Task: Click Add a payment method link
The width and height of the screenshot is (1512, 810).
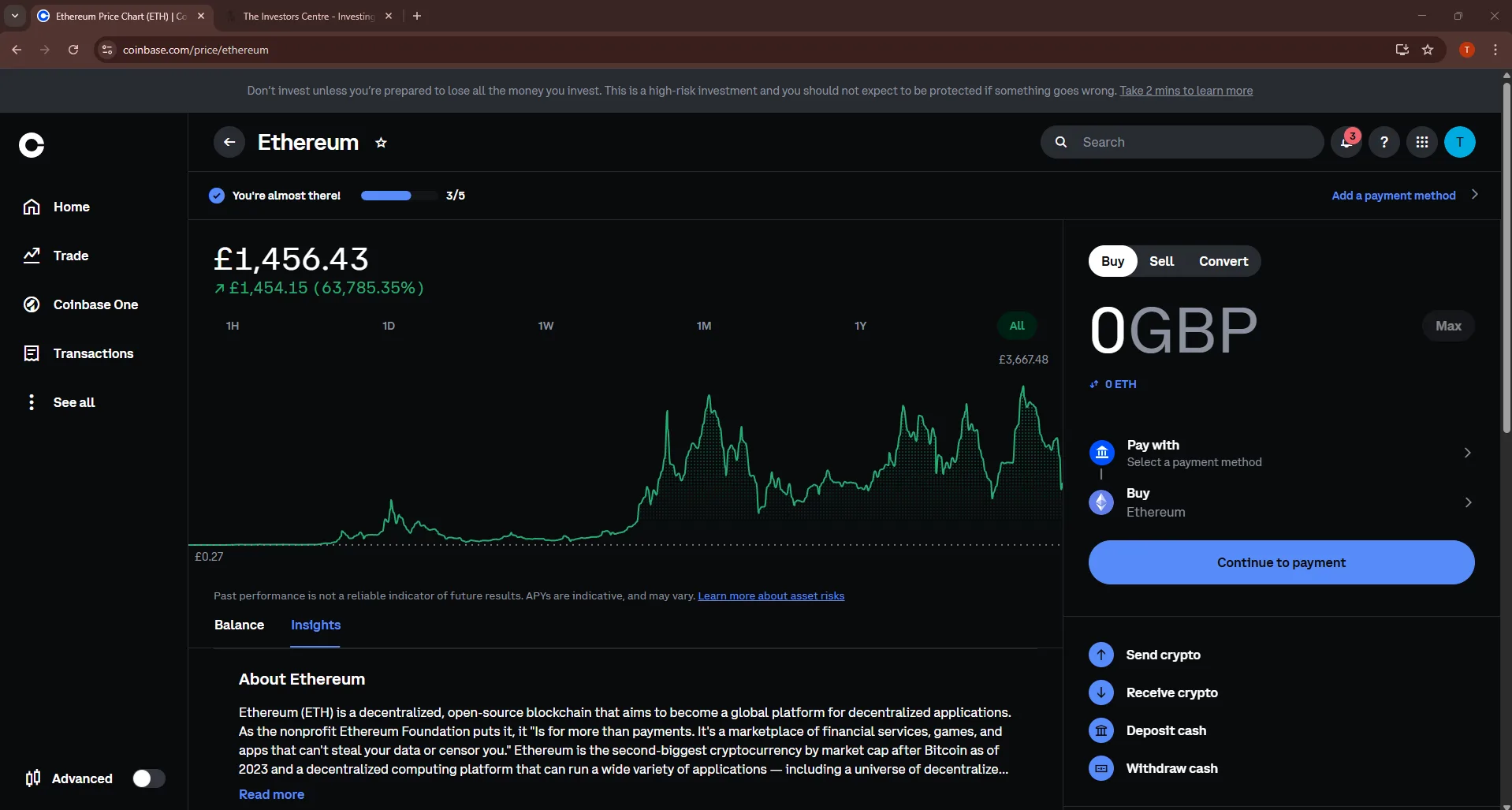Action: point(1393,196)
